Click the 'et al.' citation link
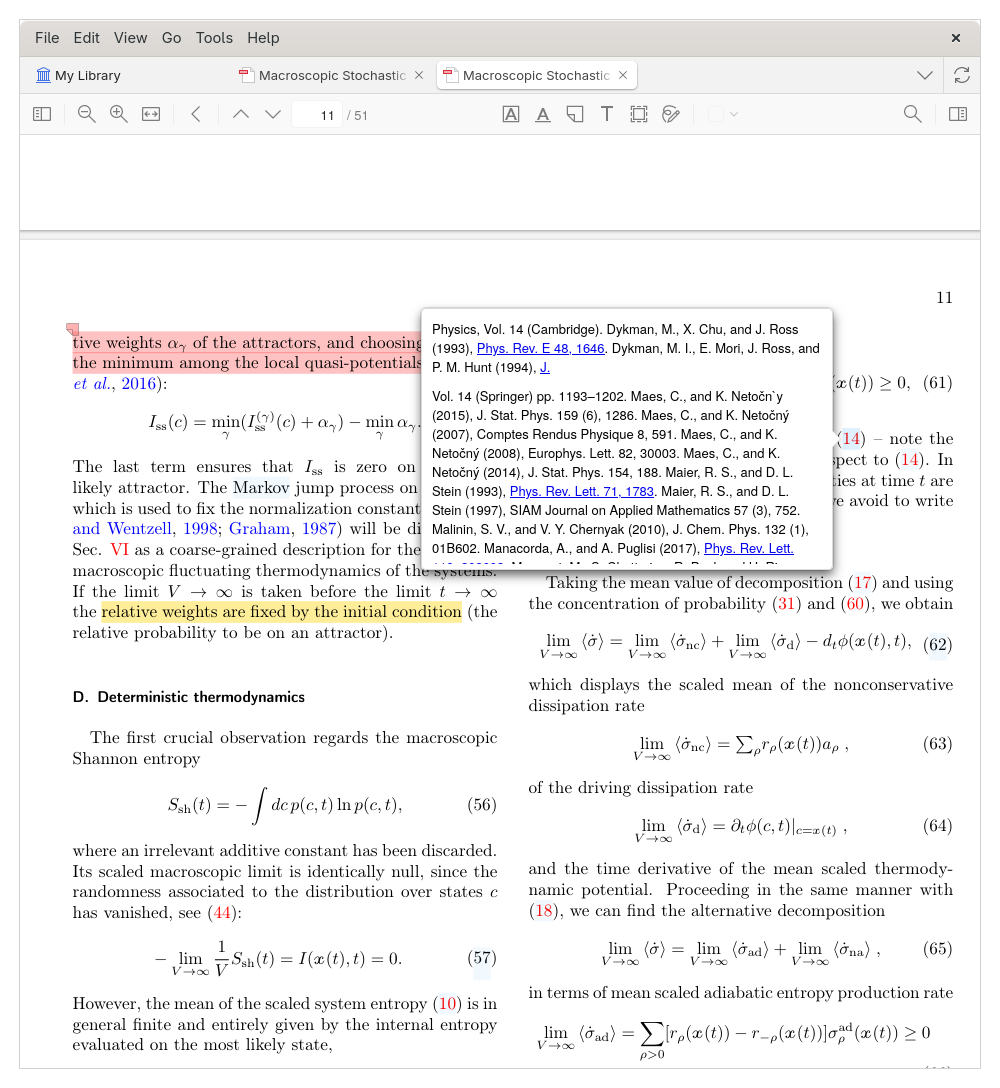1000x1088 pixels. 91,384
